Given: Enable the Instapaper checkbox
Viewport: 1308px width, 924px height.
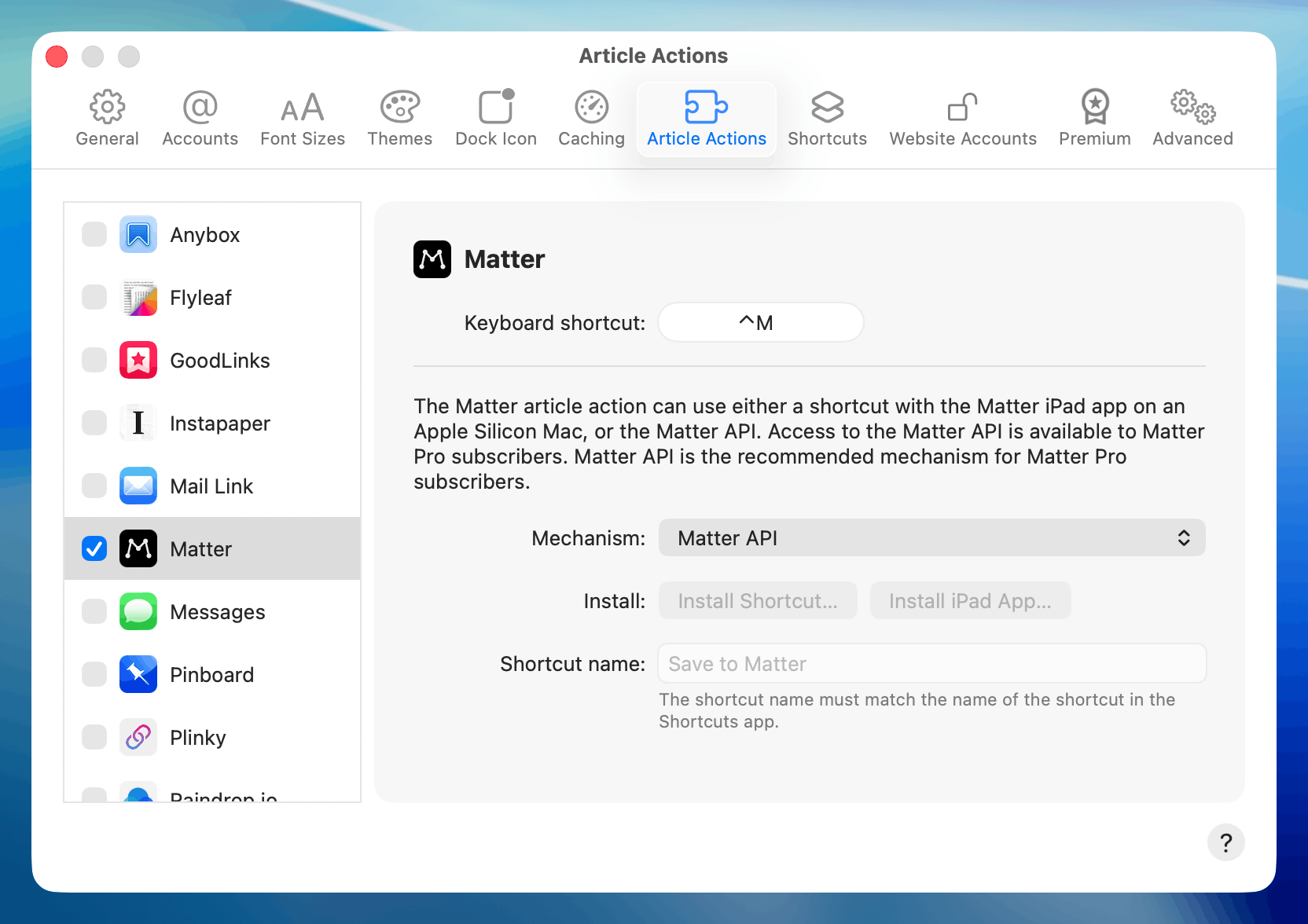Looking at the screenshot, I should [94, 423].
